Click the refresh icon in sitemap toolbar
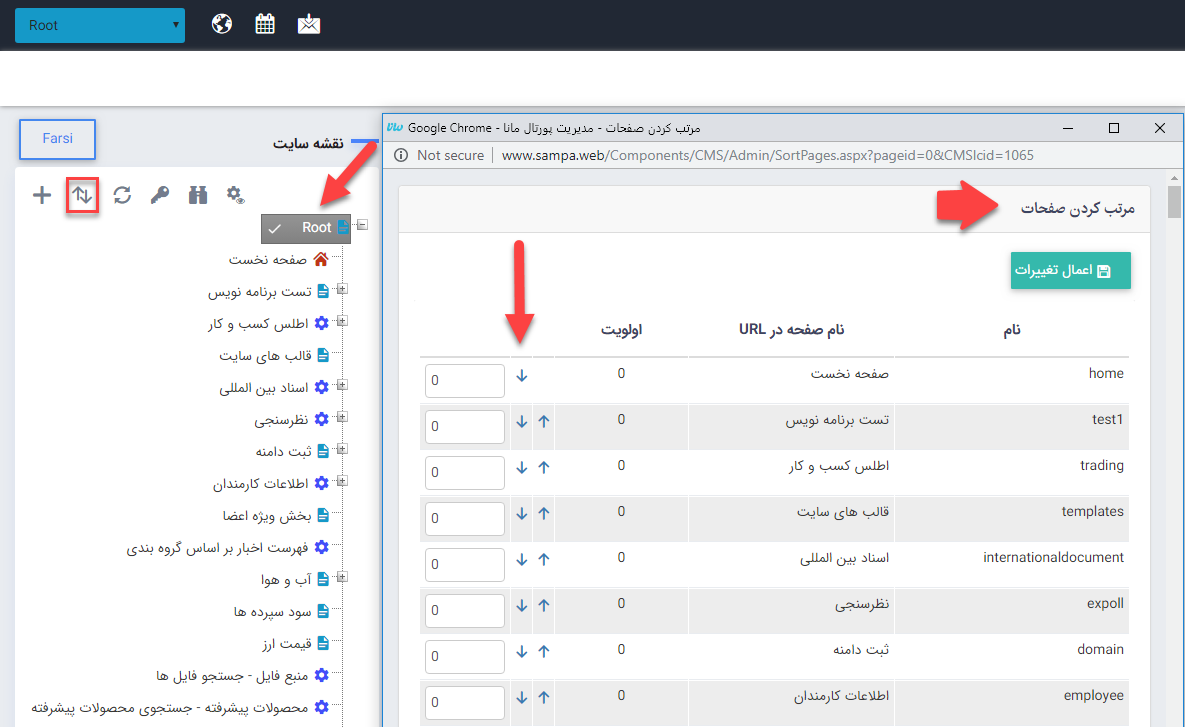Screen dimensions: 1185x727 coord(122,195)
